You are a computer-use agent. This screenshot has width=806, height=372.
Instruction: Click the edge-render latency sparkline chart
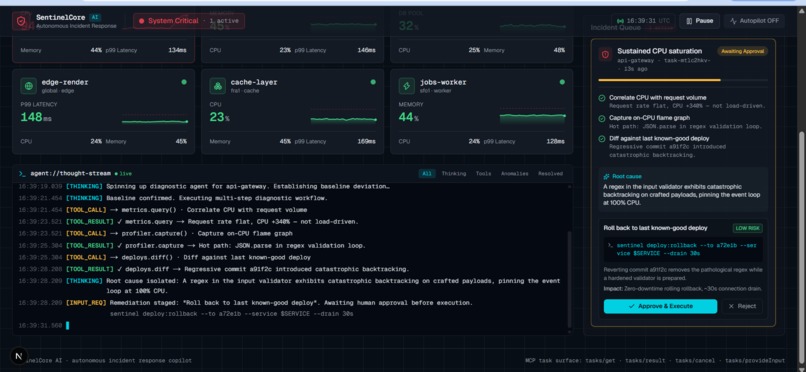[x=154, y=119]
